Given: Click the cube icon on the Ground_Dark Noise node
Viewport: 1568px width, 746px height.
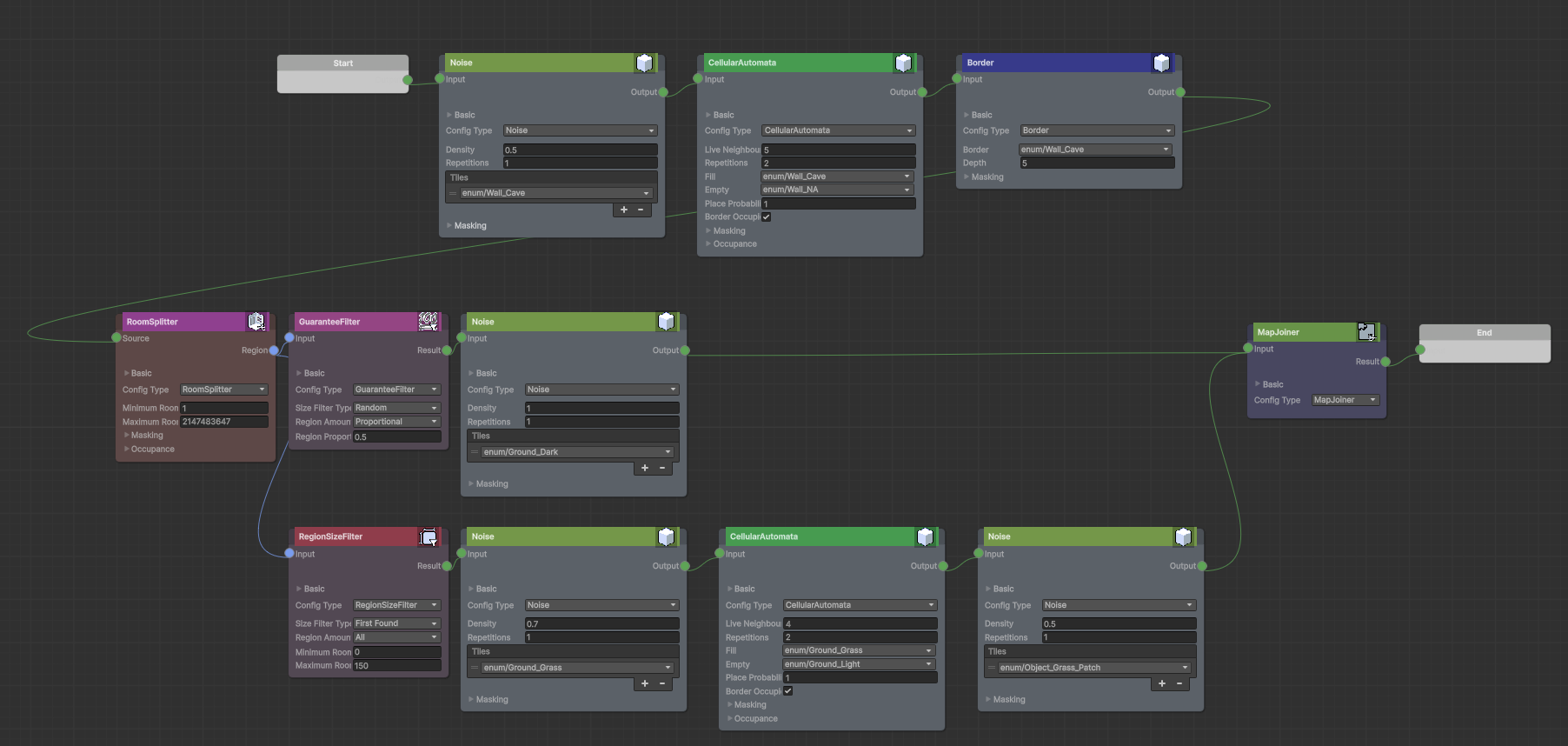Looking at the screenshot, I should [x=666, y=322].
